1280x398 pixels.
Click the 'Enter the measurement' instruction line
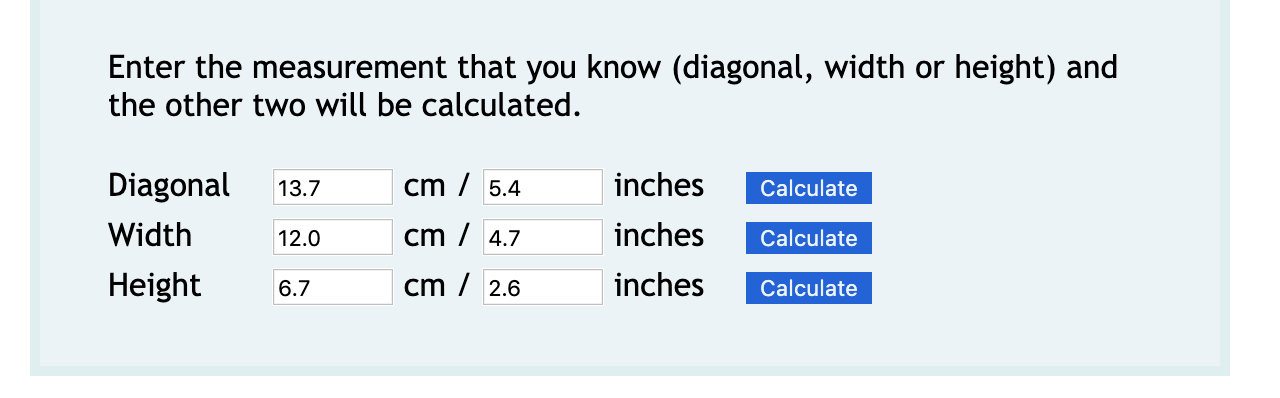tap(613, 68)
